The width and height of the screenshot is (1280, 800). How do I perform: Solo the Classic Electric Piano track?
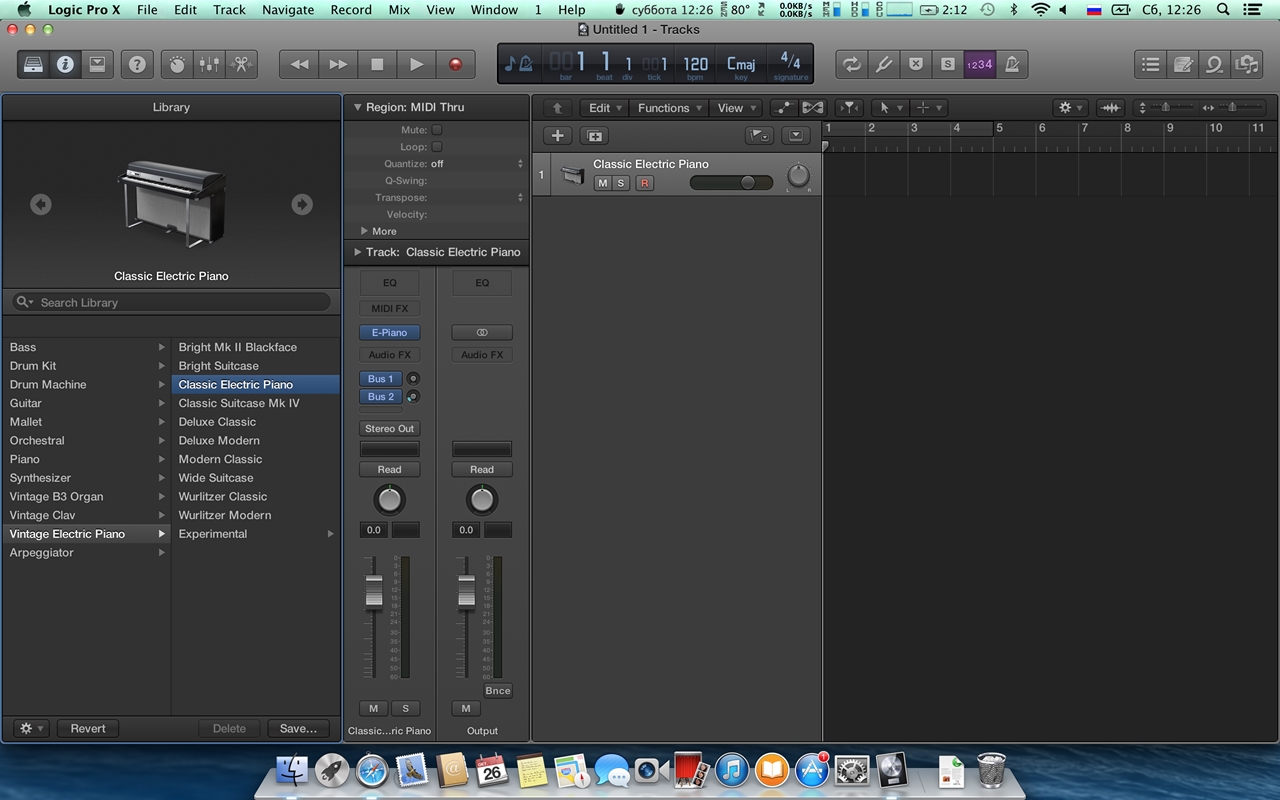click(621, 183)
